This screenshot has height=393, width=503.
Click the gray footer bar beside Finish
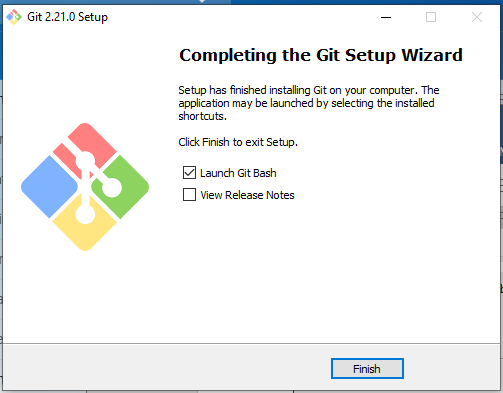[x=167, y=368]
